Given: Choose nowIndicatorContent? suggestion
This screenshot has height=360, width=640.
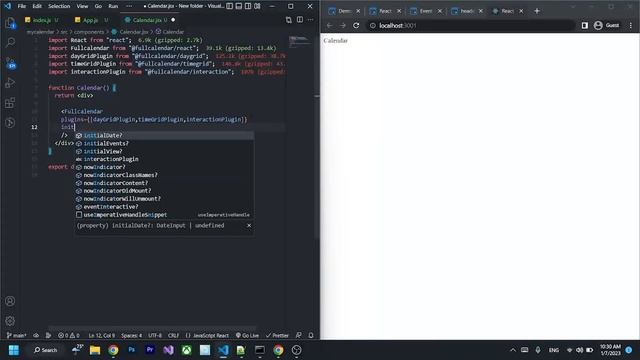Looking at the screenshot, I should click(x=164, y=183).
